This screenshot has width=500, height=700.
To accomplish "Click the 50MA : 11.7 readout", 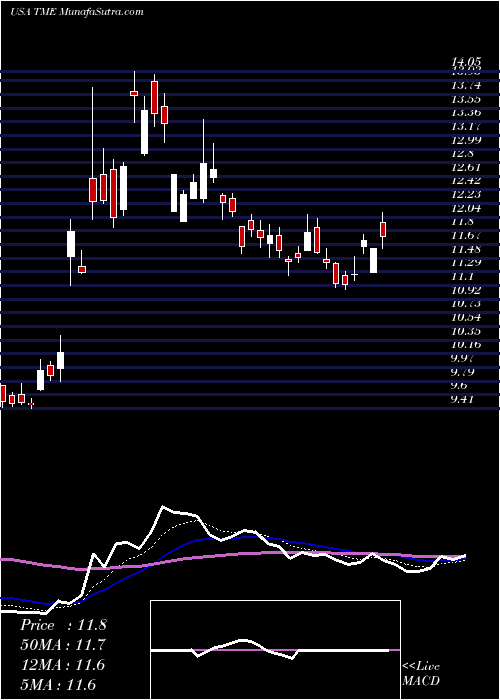I will point(63,645).
